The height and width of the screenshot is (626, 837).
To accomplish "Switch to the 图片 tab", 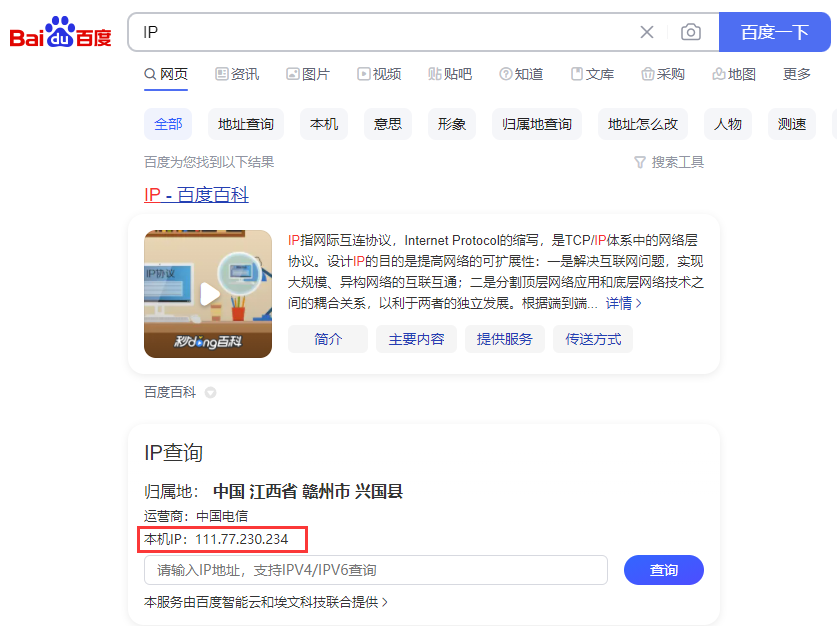I will coord(308,74).
